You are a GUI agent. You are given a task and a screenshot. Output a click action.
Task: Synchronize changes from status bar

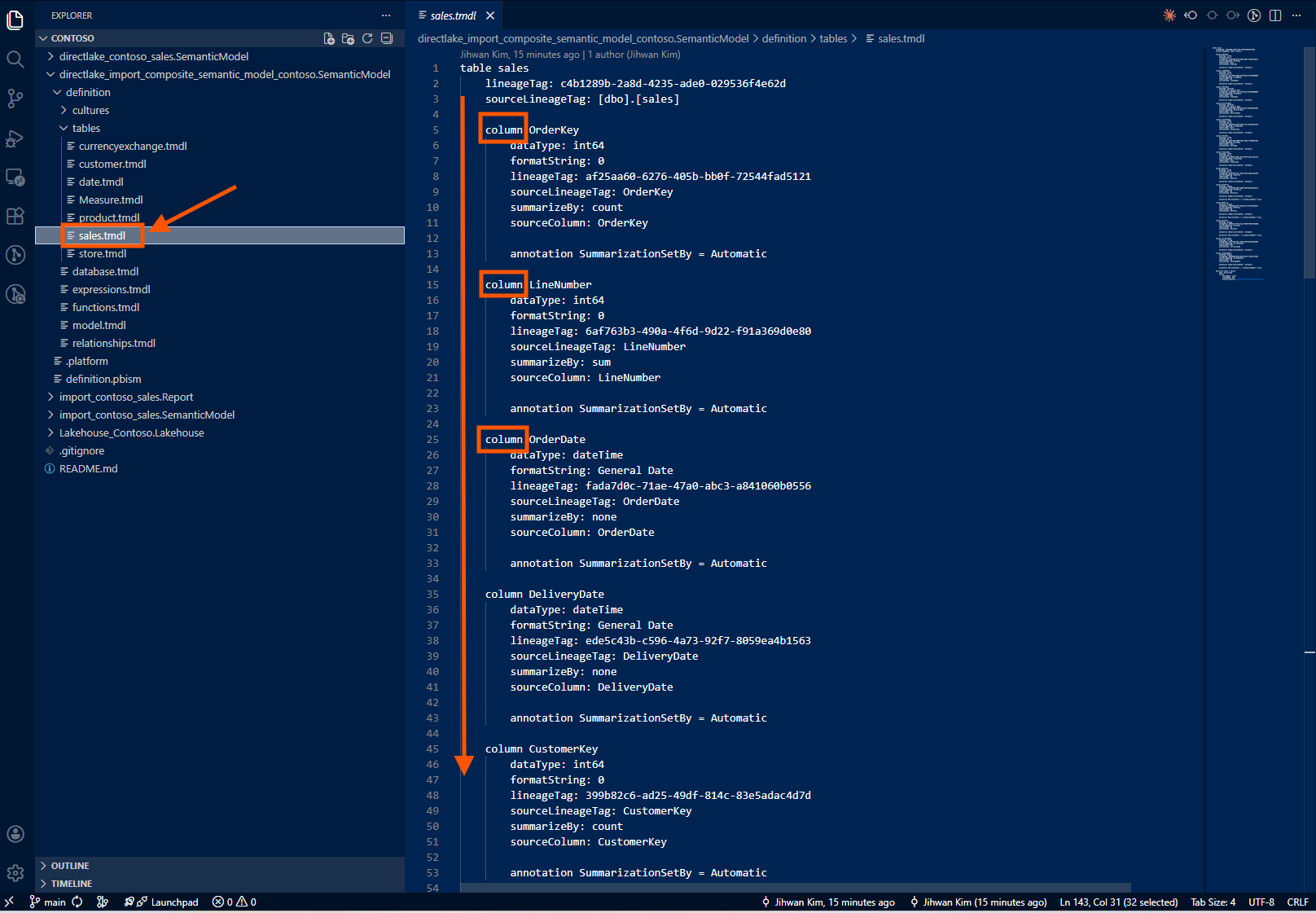[x=77, y=902]
